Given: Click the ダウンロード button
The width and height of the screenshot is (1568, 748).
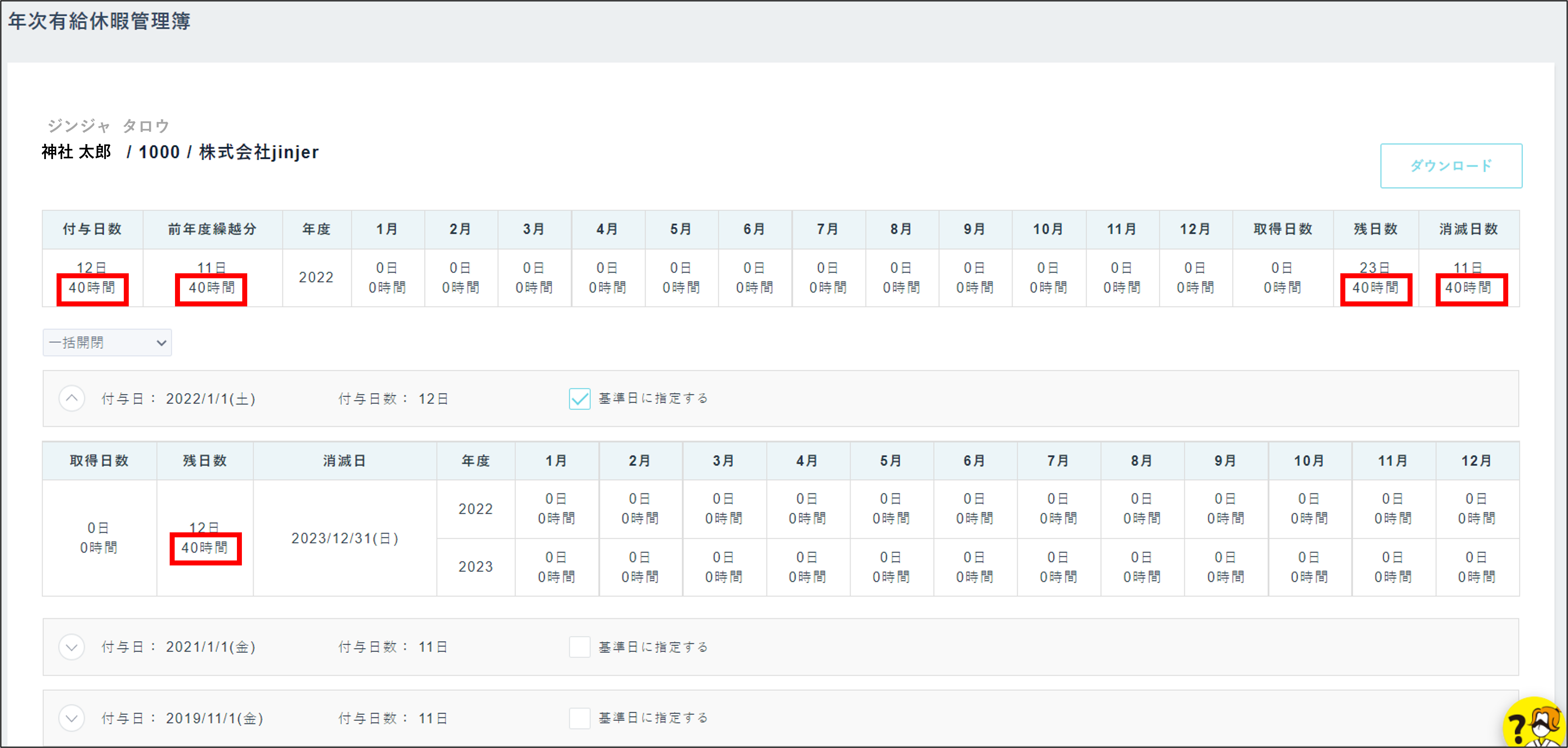Looking at the screenshot, I should click(1451, 166).
